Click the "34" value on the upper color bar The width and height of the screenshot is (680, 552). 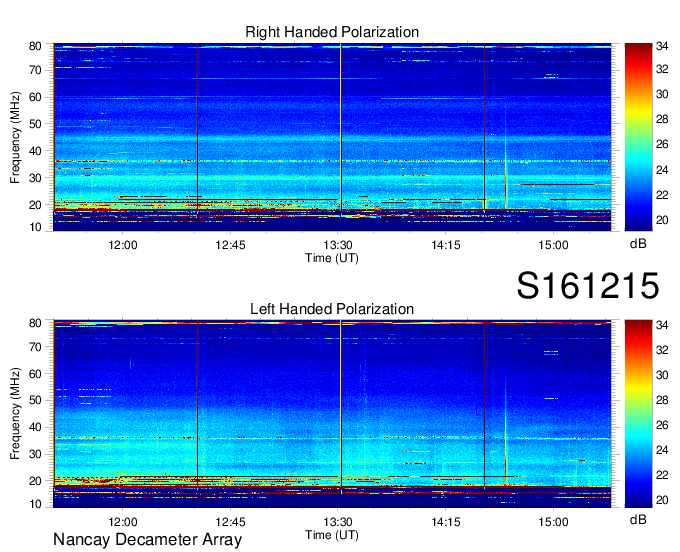[662, 46]
